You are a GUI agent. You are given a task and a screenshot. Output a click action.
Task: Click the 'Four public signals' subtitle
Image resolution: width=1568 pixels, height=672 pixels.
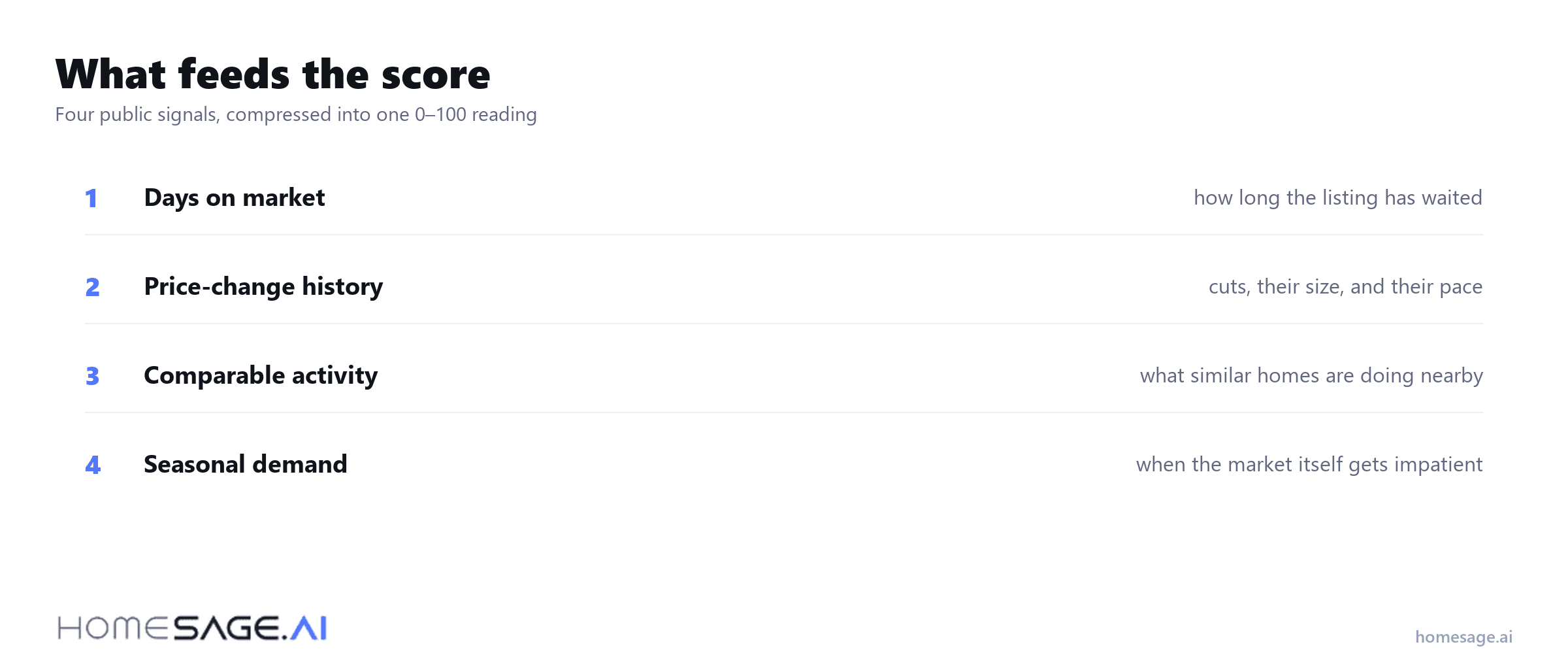296,114
